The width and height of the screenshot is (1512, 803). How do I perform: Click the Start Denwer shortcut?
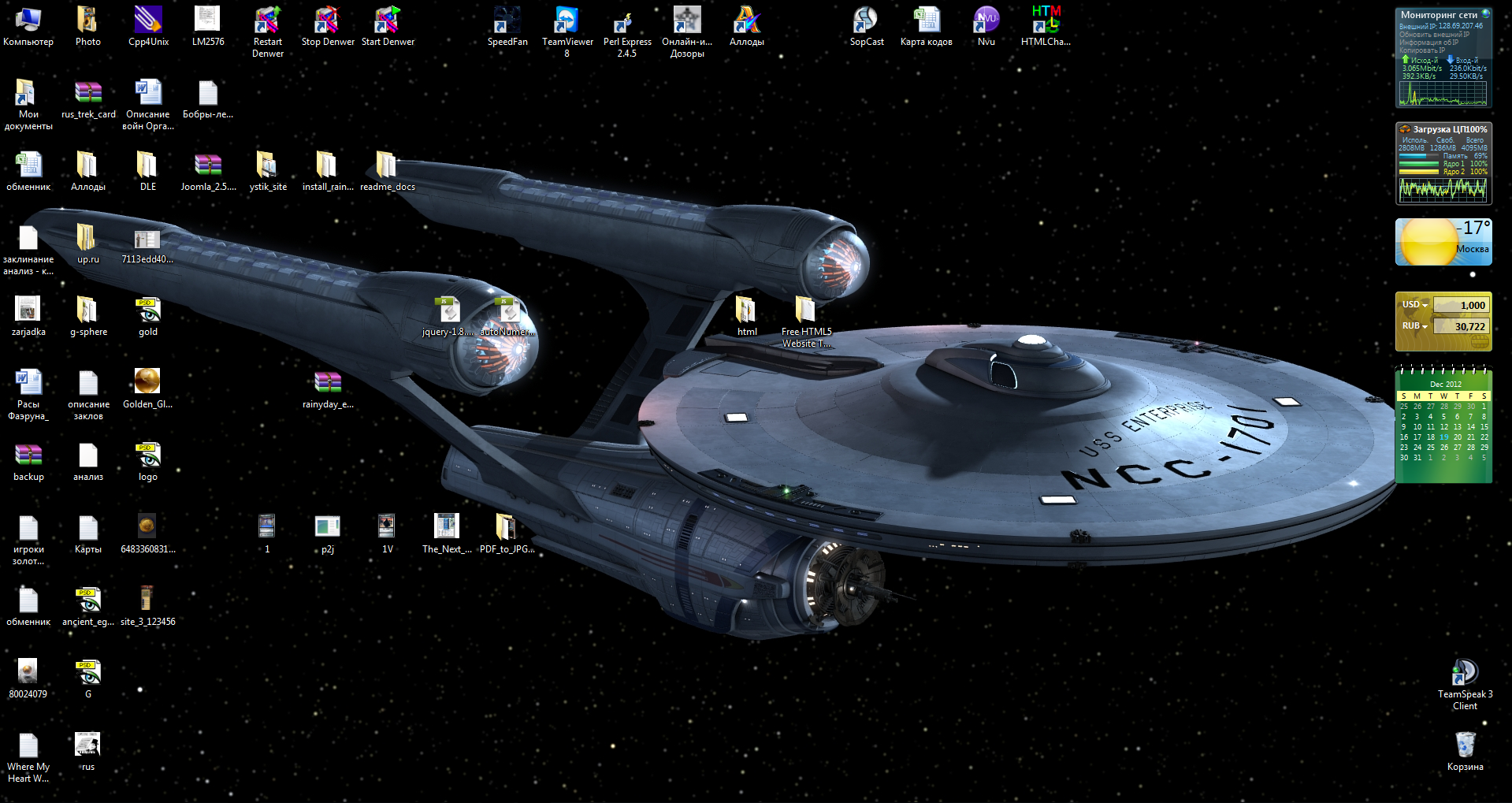(x=388, y=26)
